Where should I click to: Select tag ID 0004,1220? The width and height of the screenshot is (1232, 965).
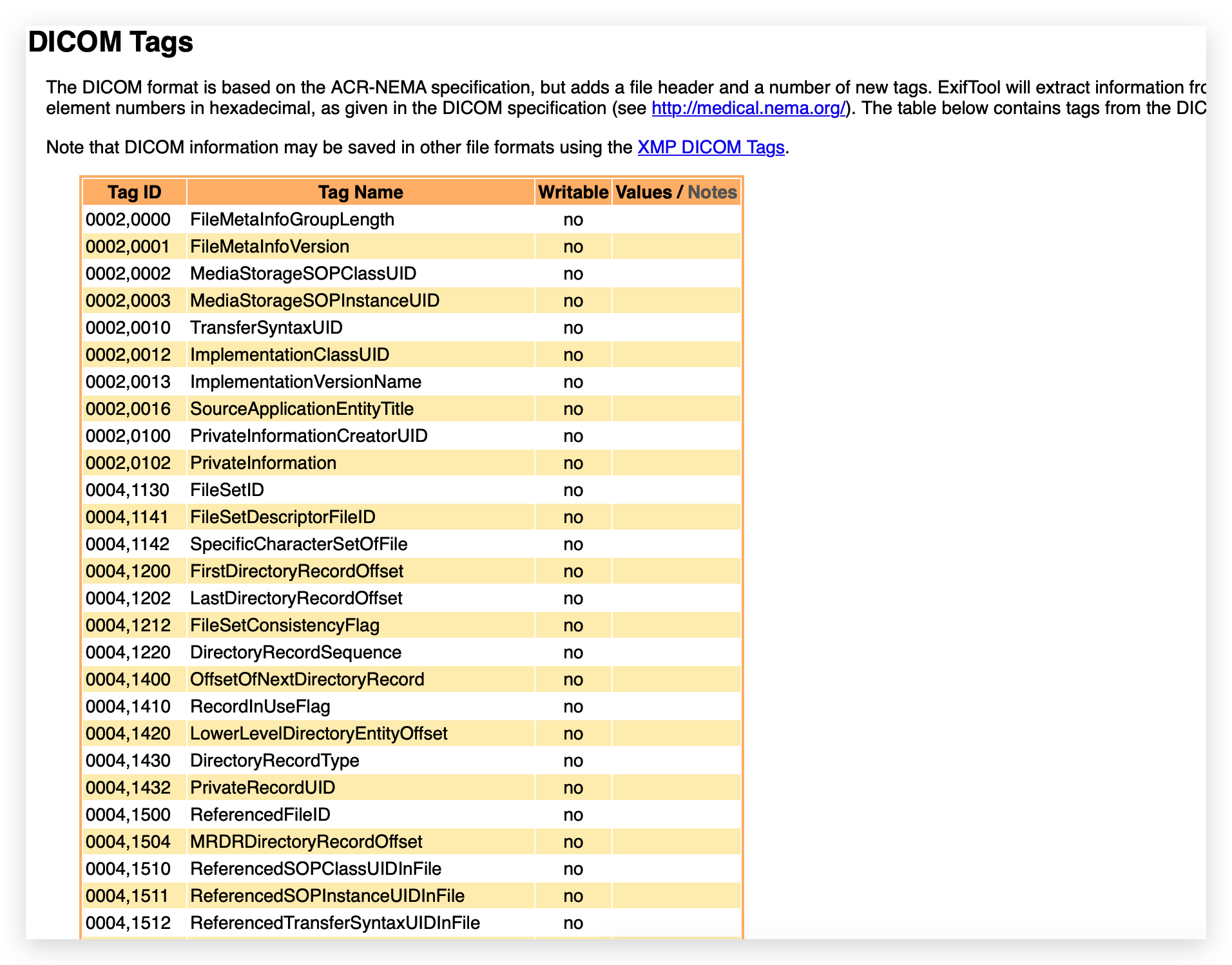point(128,653)
